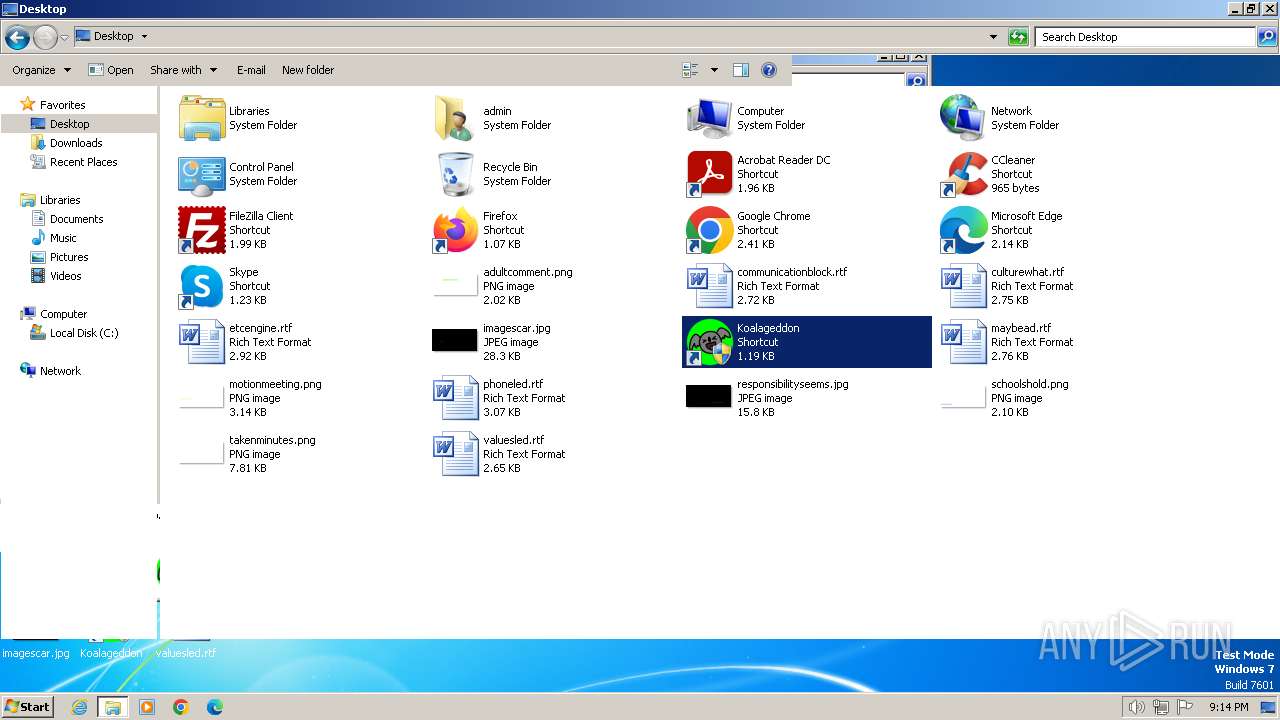Image resolution: width=1280 pixels, height=720 pixels.
Task: Open the view options dropdown arrow
Action: point(714,70)
